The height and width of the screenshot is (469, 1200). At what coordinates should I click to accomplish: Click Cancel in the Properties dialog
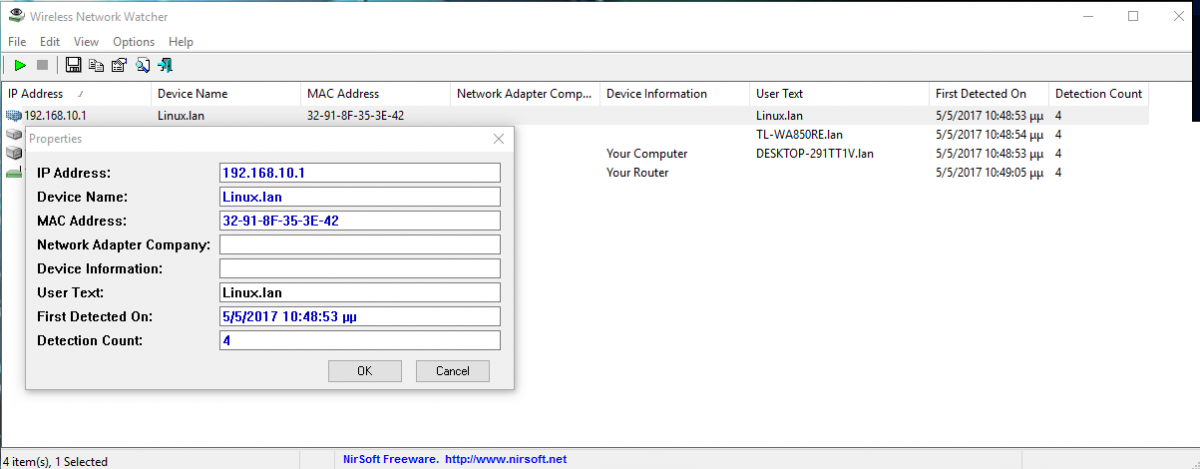(x=453, y=371)
